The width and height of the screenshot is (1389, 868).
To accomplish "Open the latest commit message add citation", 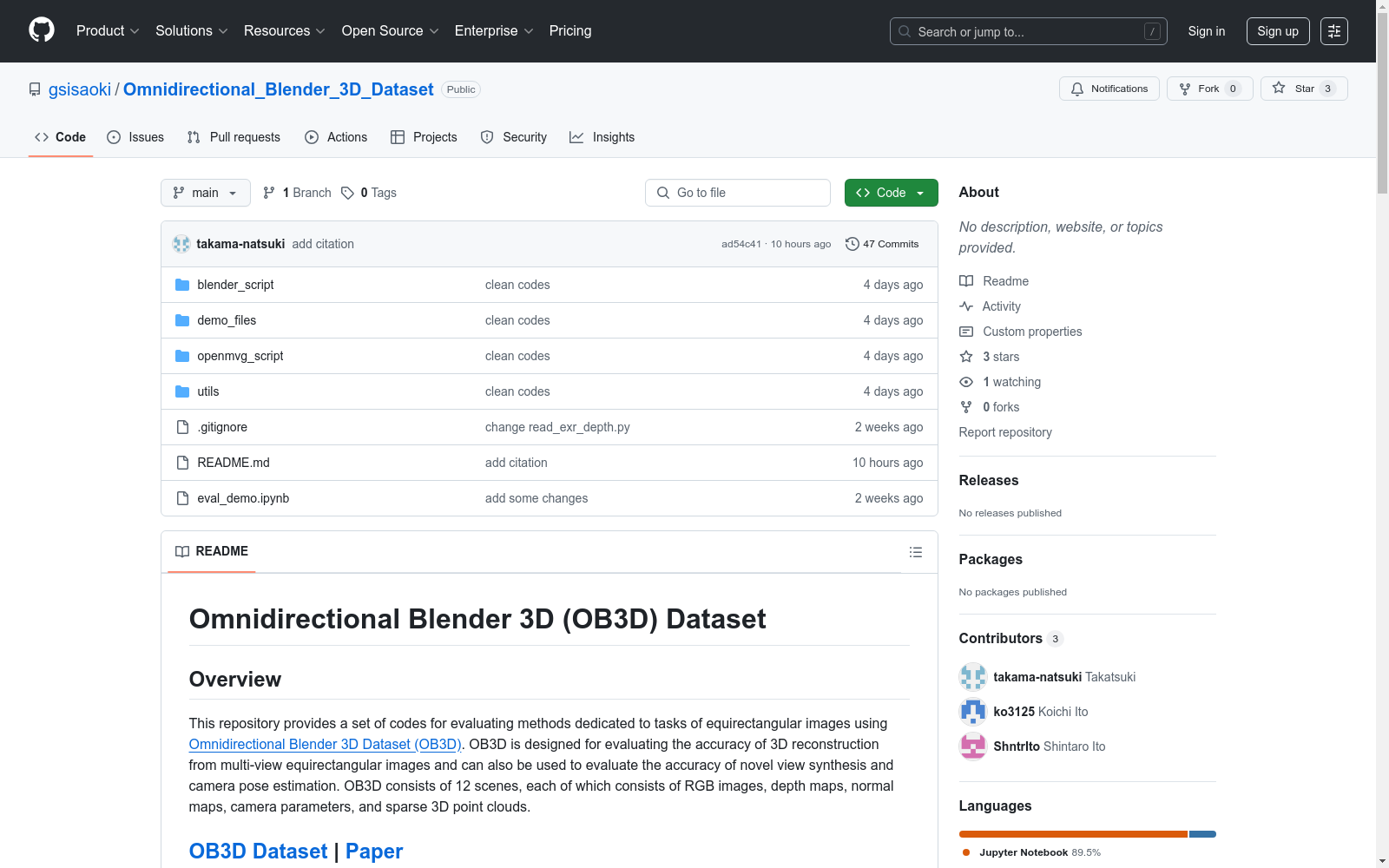I will pos(323,244).
